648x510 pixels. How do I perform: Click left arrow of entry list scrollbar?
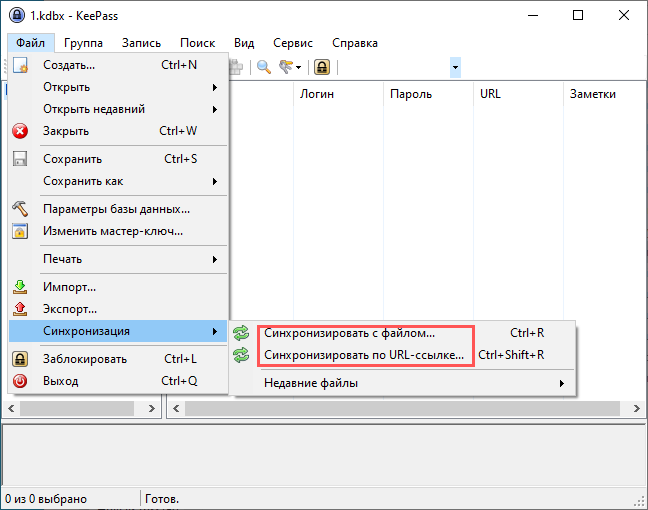pos(176,408)
